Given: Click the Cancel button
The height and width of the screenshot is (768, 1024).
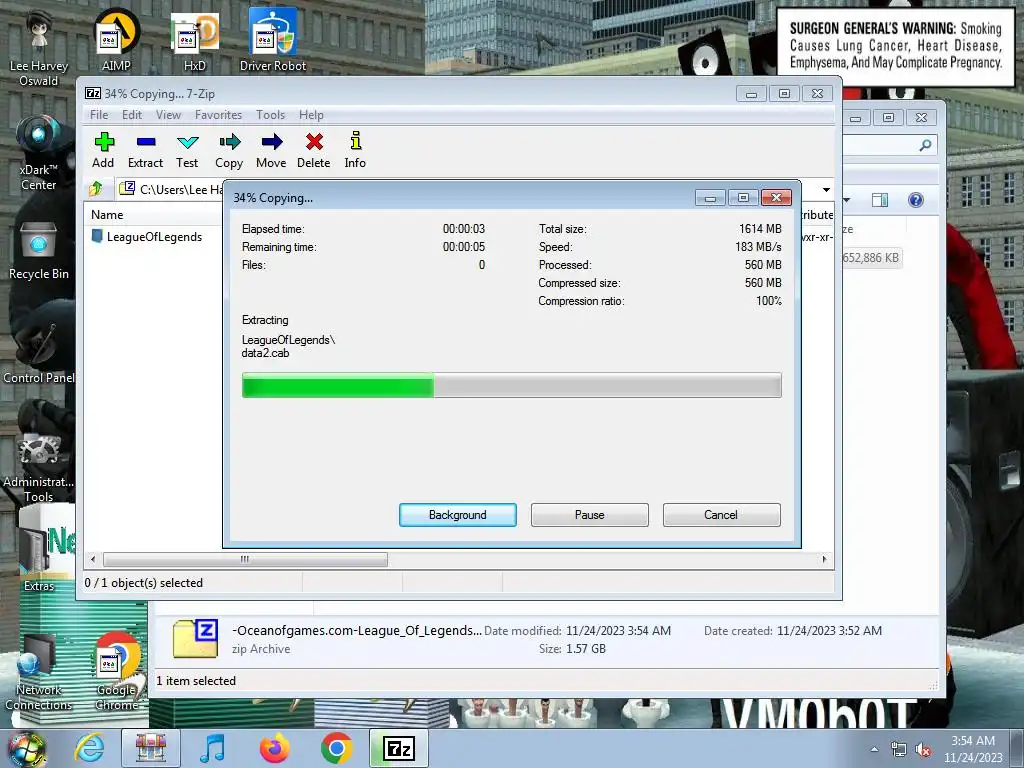Looking at the screenshot, I should click(721, 515).
